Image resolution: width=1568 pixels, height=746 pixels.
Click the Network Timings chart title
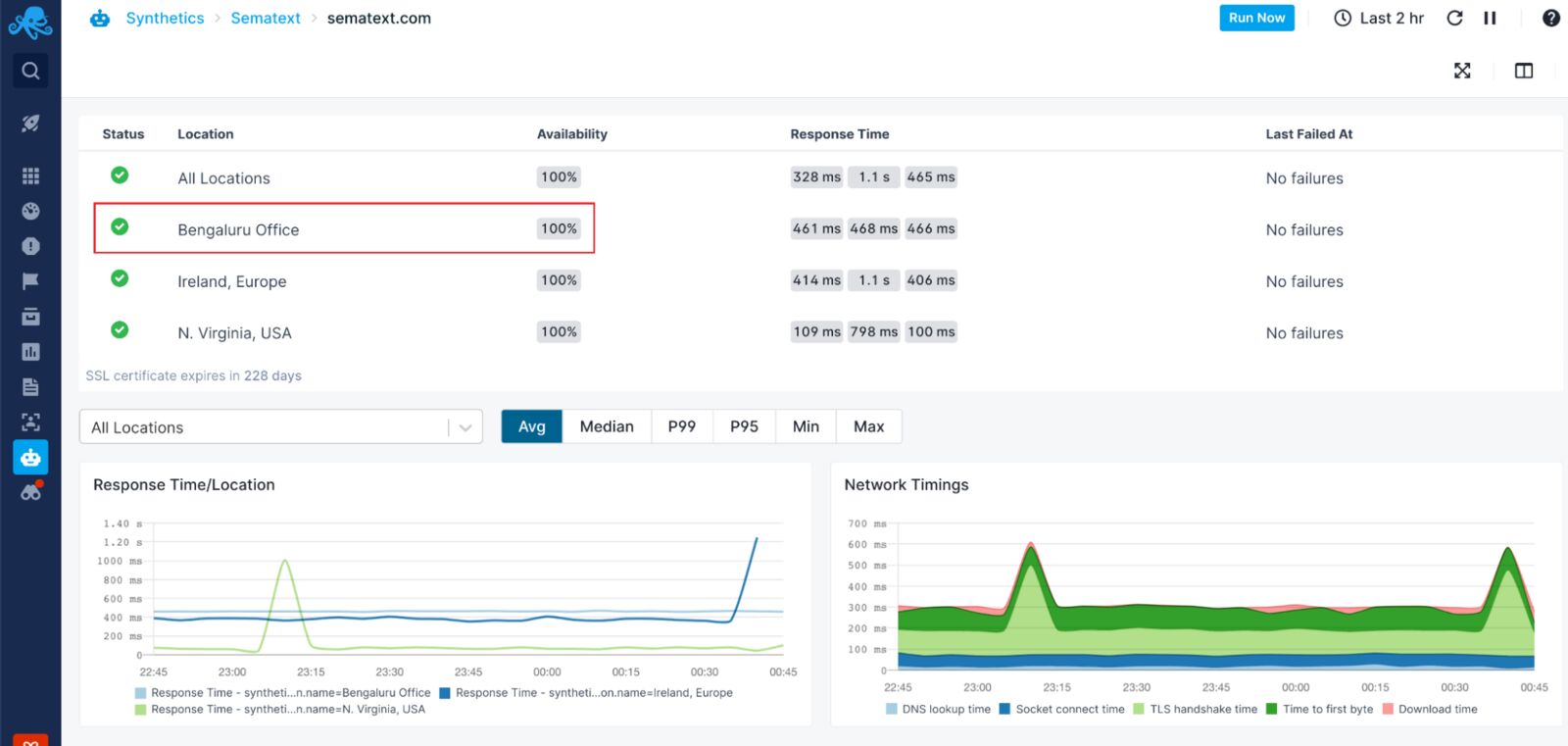(906, 484)
